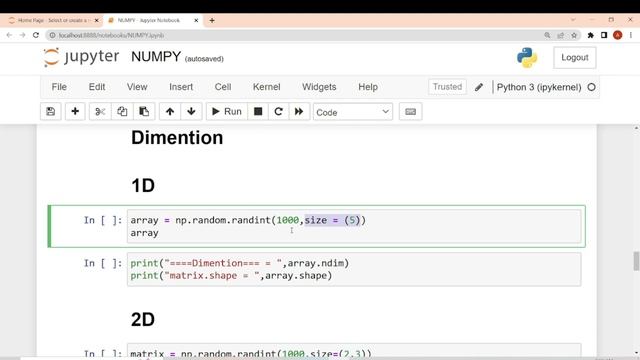Viewport: 640px width, 360px height.
Task: Click the Dimention heading
Action: 177,138
